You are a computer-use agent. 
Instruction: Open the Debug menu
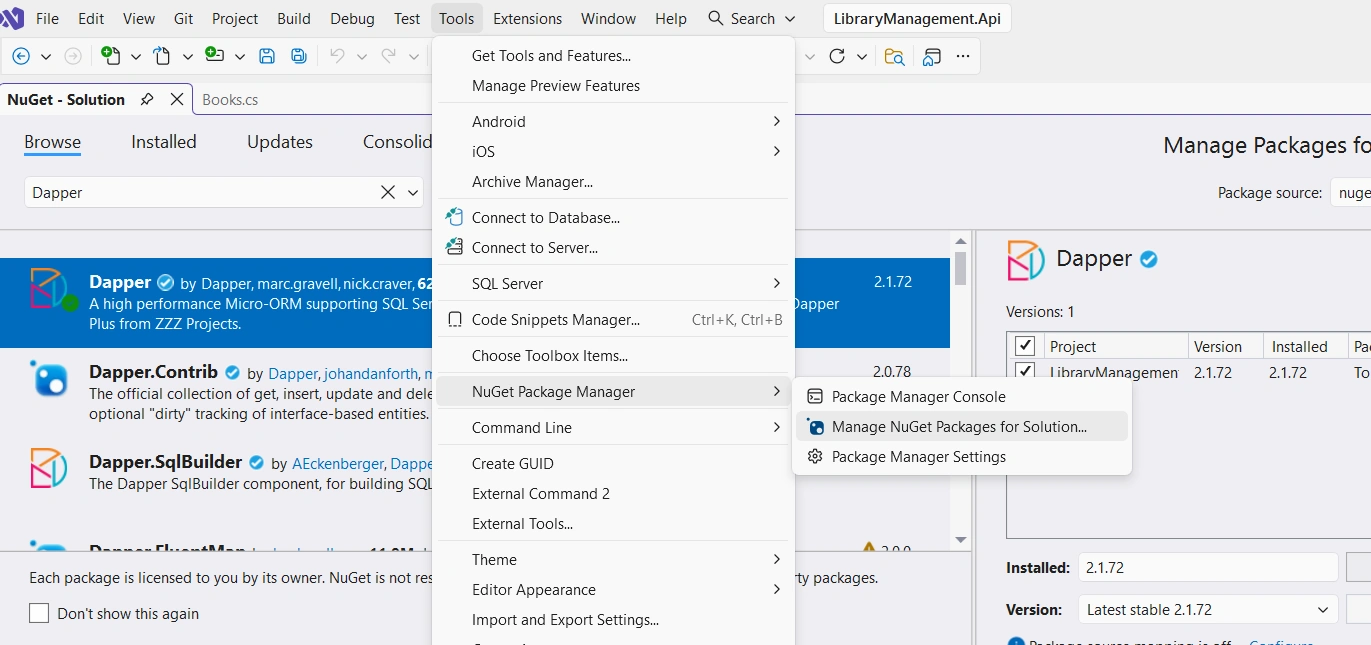(352, 18)
